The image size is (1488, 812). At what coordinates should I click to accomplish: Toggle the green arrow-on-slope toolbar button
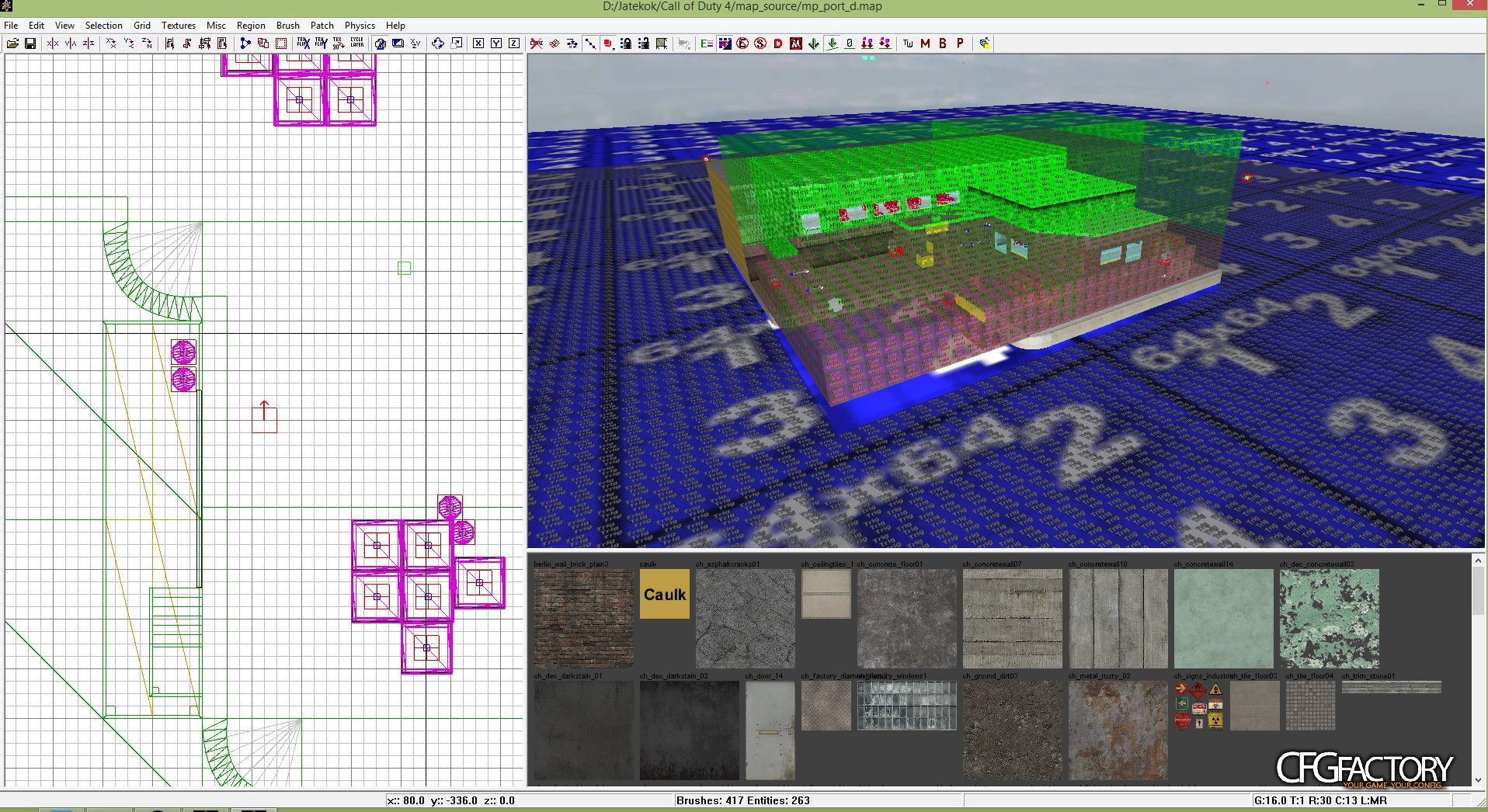click(833, 43)
